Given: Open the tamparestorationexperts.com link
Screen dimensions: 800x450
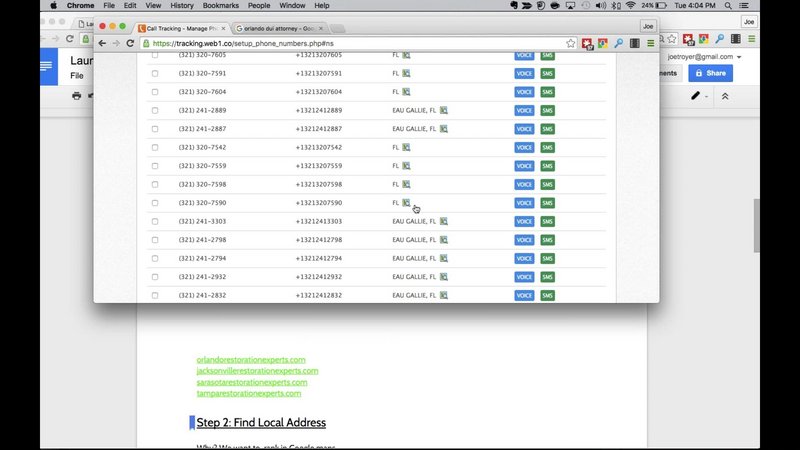Looking at the screenshot, I should click(249, 393).
